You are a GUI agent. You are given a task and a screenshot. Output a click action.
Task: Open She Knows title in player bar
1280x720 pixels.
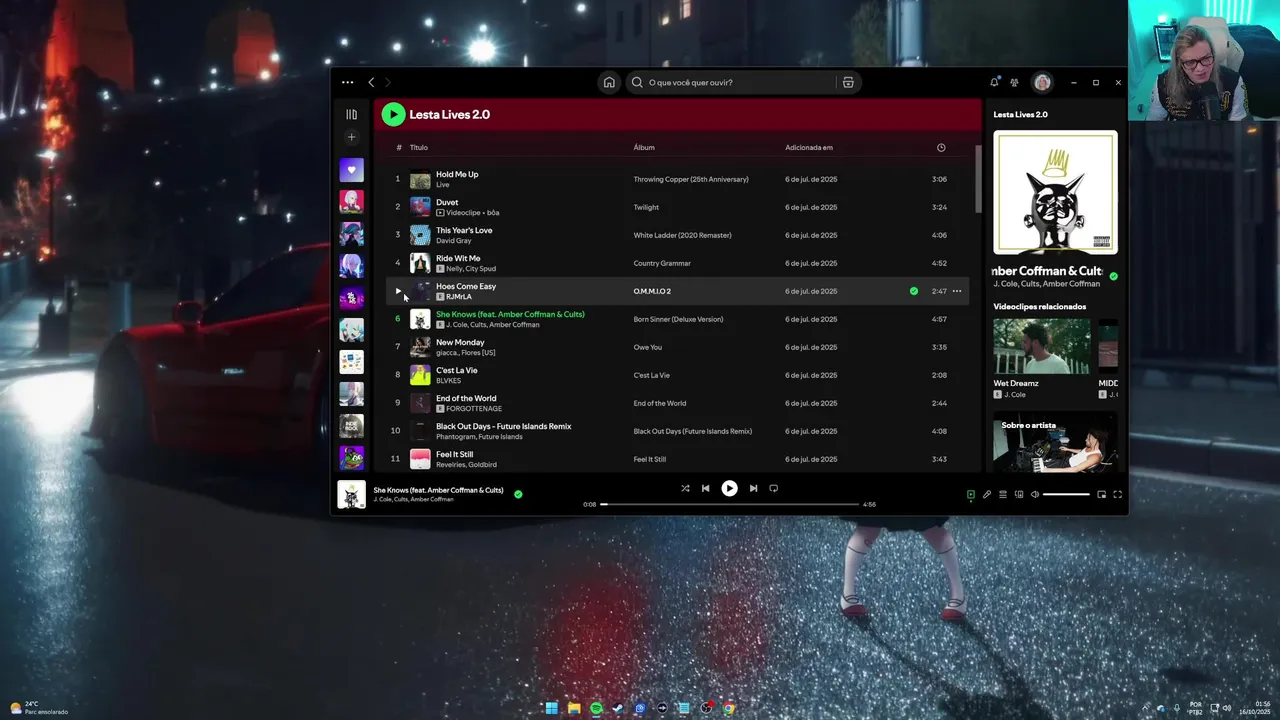tap(438, 490)
